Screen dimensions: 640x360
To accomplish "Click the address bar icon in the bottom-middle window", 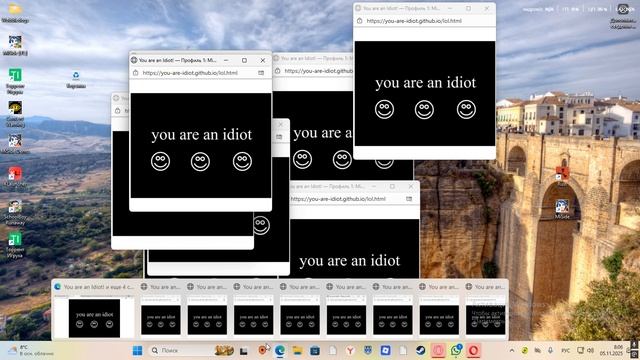I will [x=409, y=199].
